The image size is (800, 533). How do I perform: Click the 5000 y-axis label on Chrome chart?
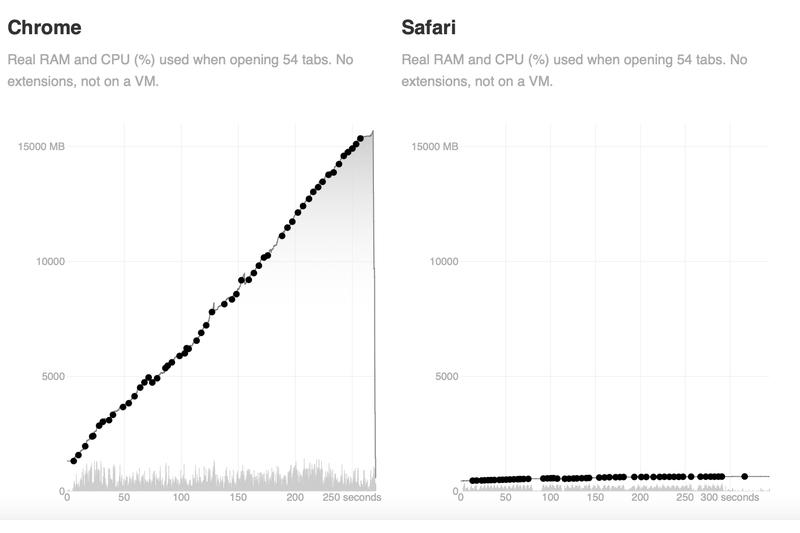pyautogui.click(x=50, y=377)
